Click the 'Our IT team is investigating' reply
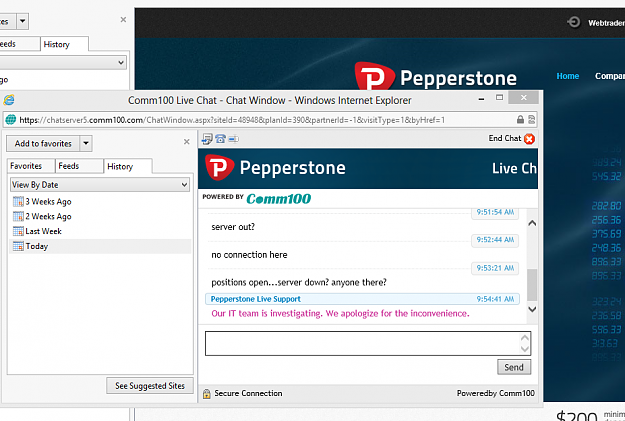625x421 pixels. coord(340,314)
